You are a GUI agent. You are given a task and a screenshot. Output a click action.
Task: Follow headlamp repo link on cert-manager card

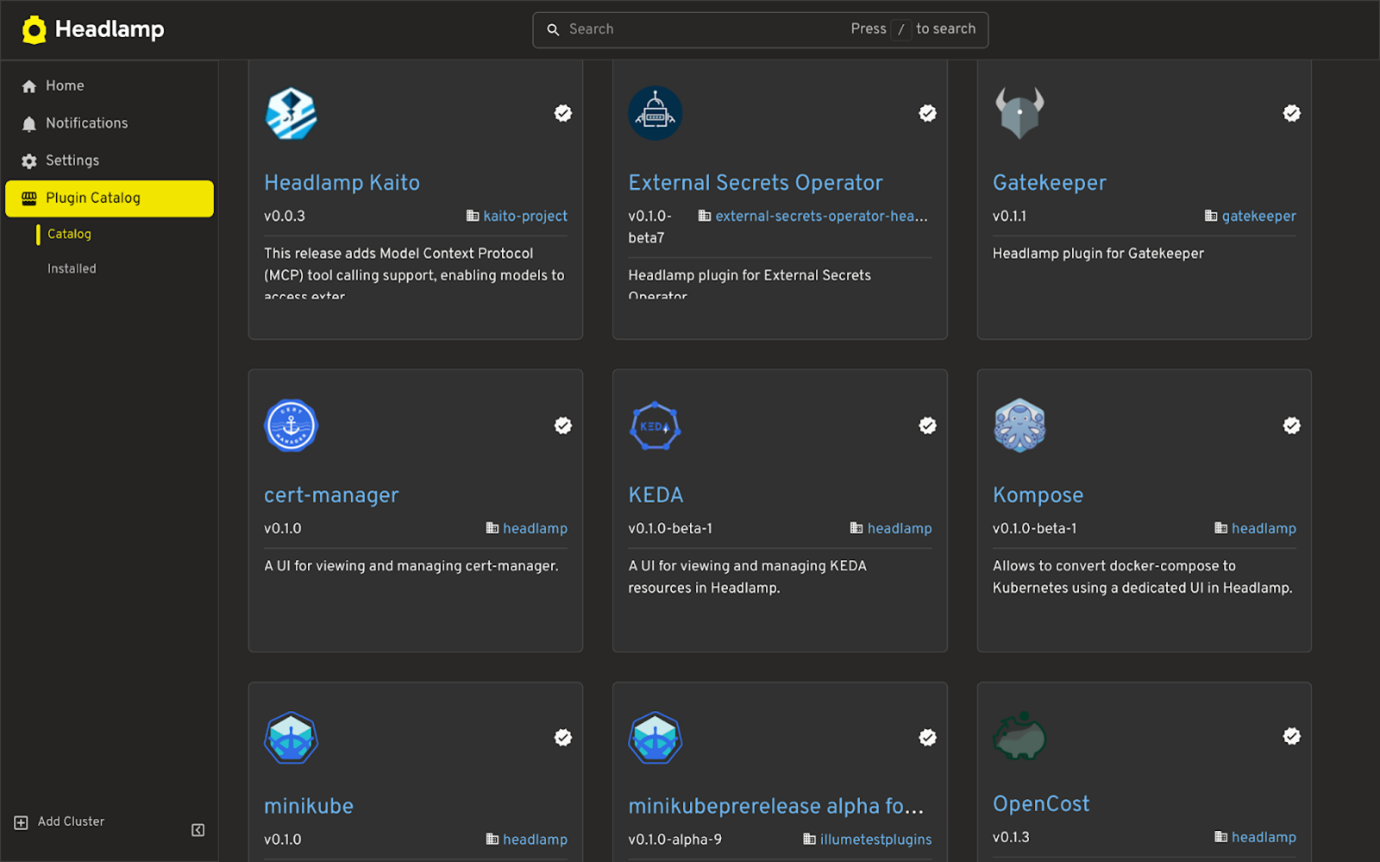[x=535, y=529]
